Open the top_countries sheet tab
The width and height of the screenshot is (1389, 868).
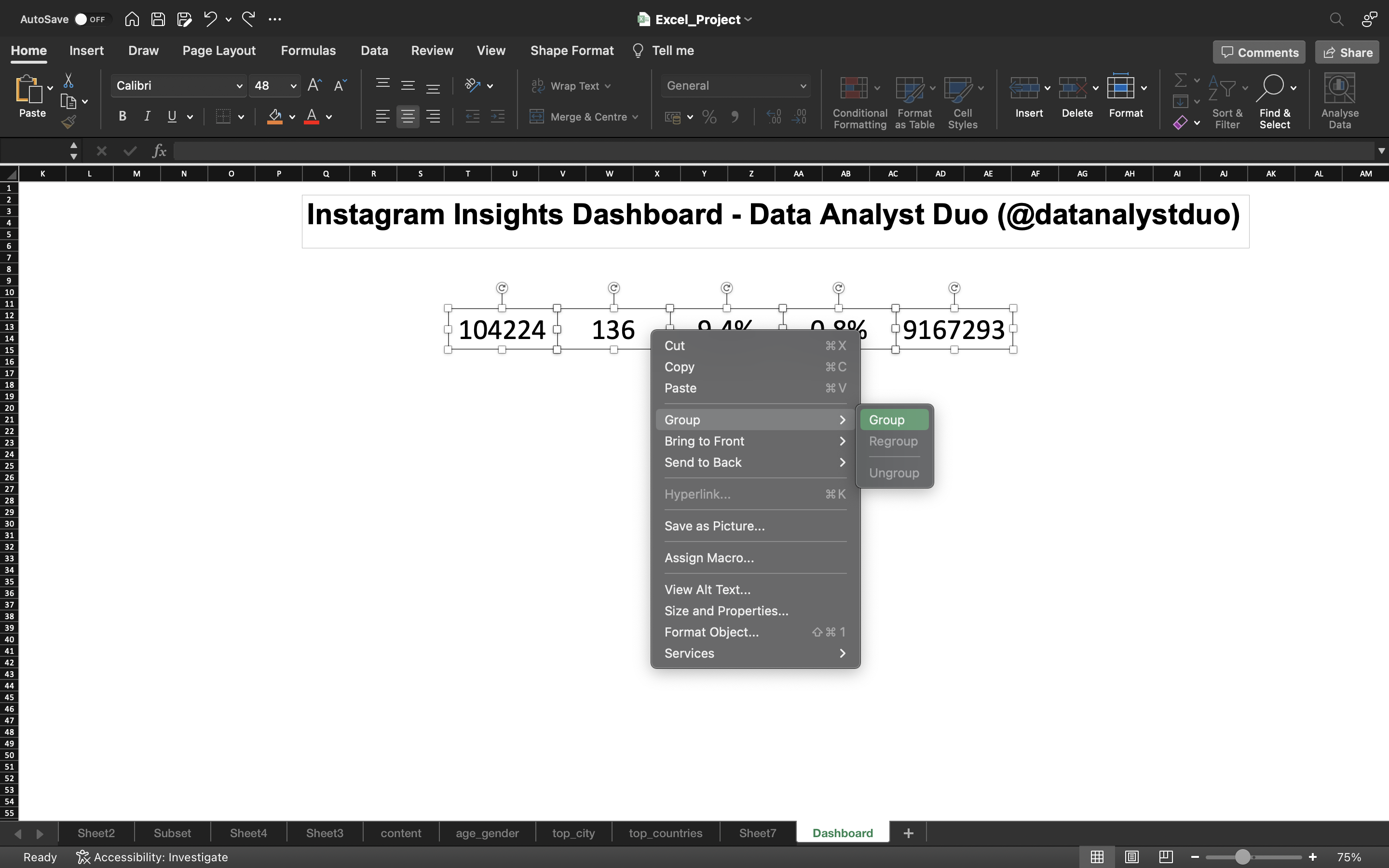665,833
